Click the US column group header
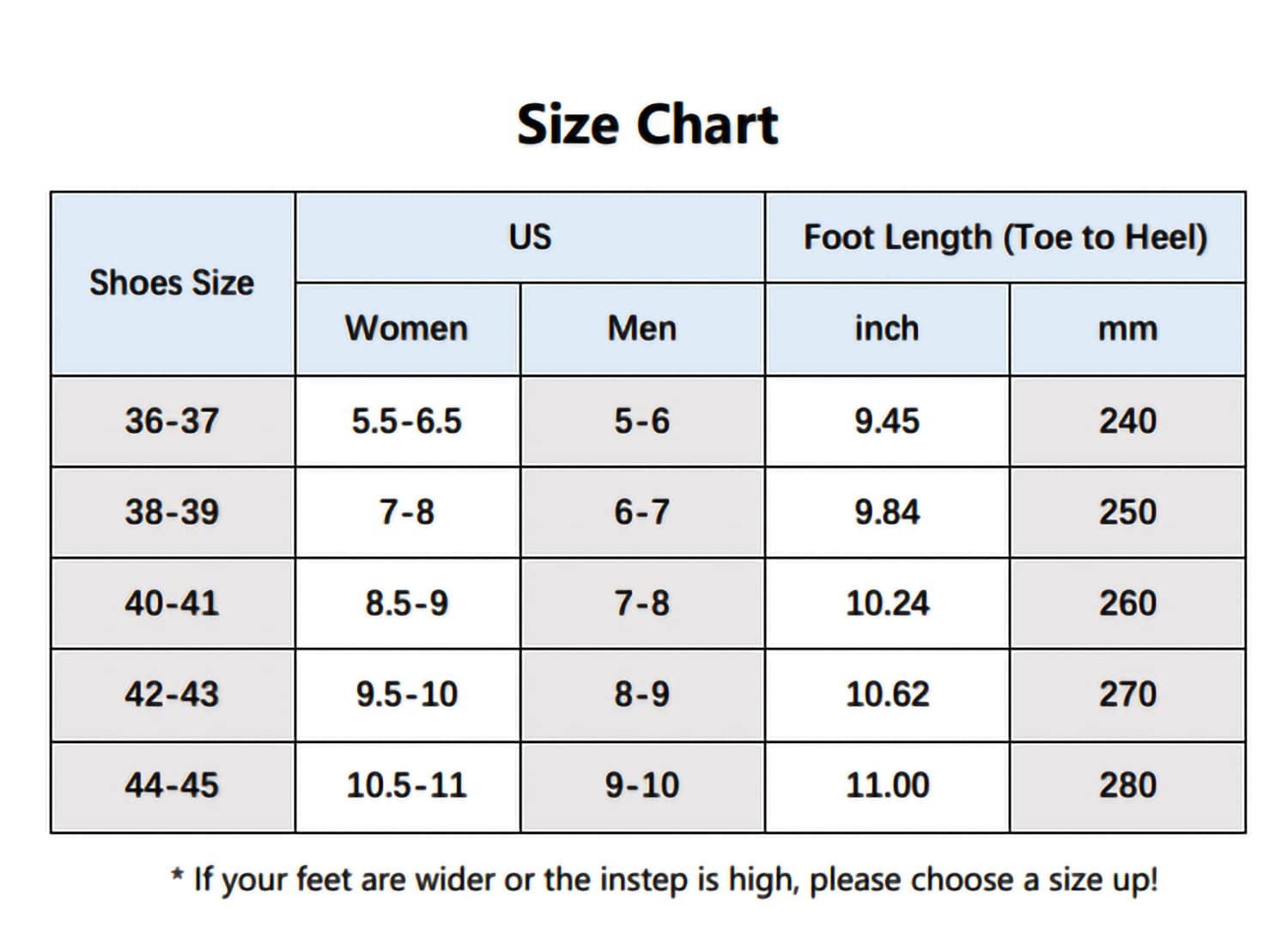The width and height of the screenshot is (1288, 951). click(x=530, y=238)
